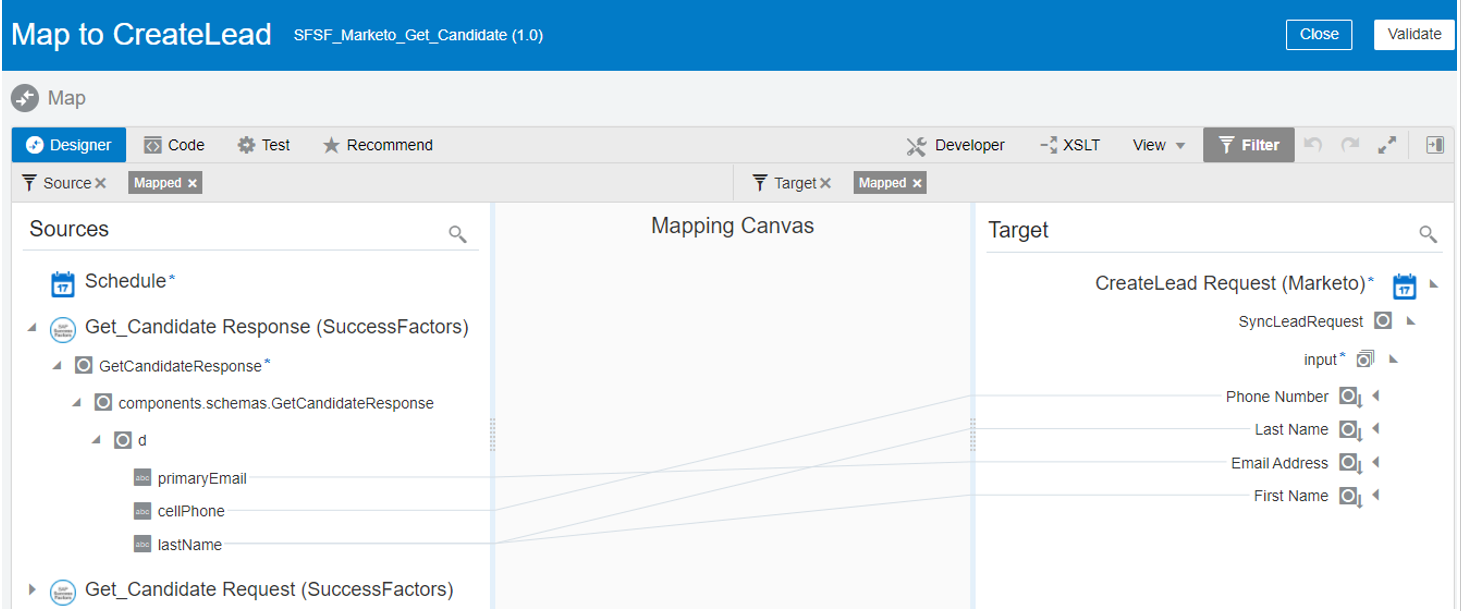Remove the Source filter

click(100, 183)
